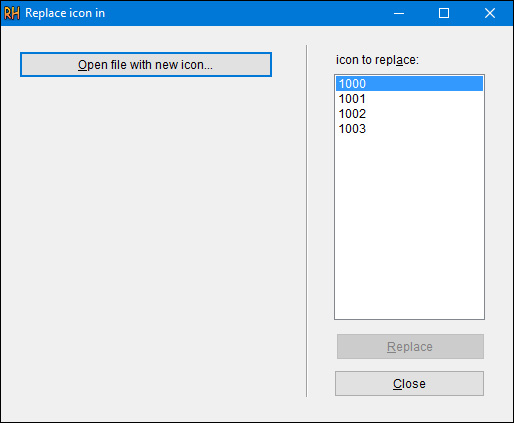Select icon 1001 in the list
Screen dimensions: 514x423
click(409, 99)
